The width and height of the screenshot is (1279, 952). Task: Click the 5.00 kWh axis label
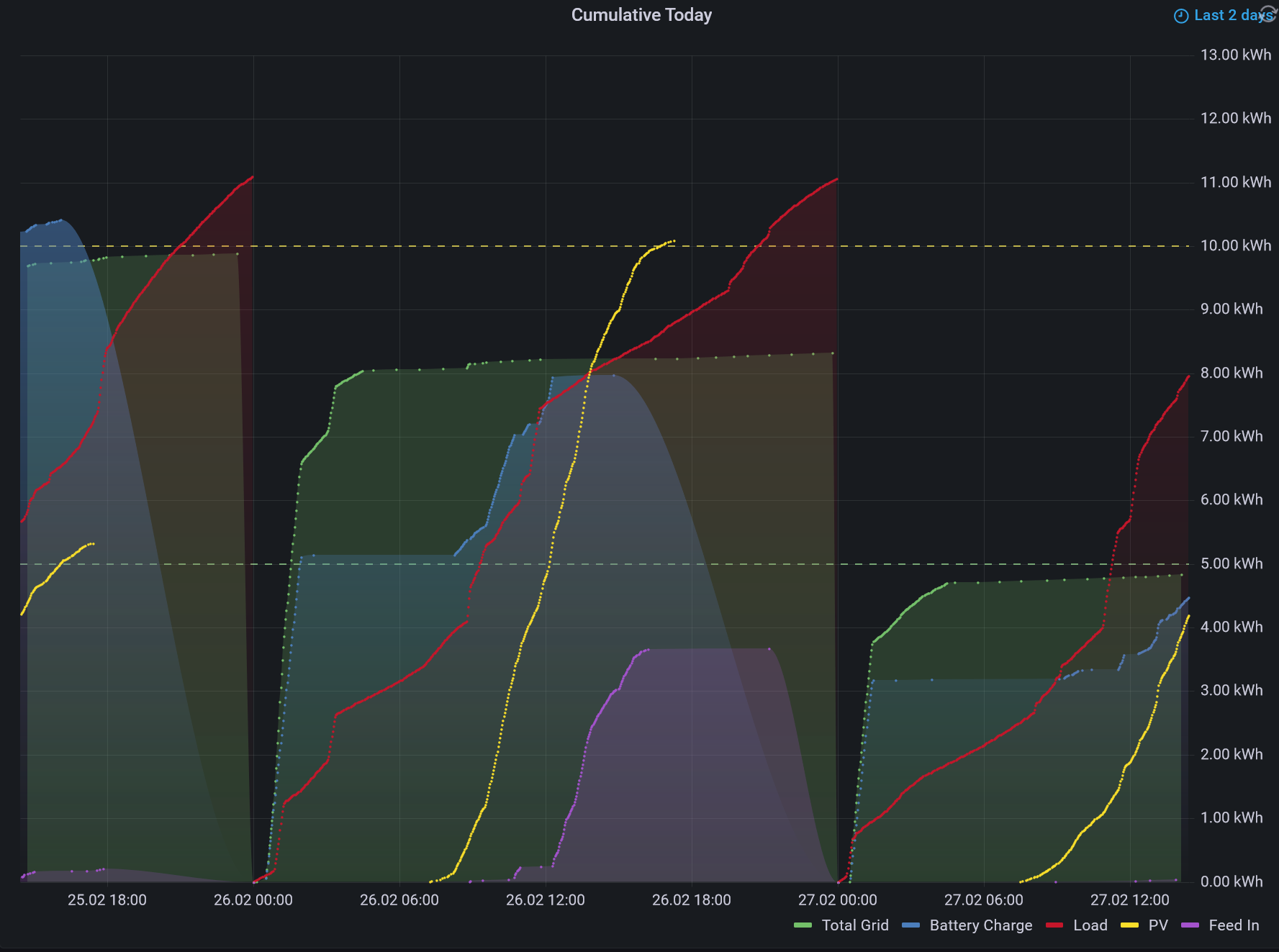click(x=1231, y=563)
